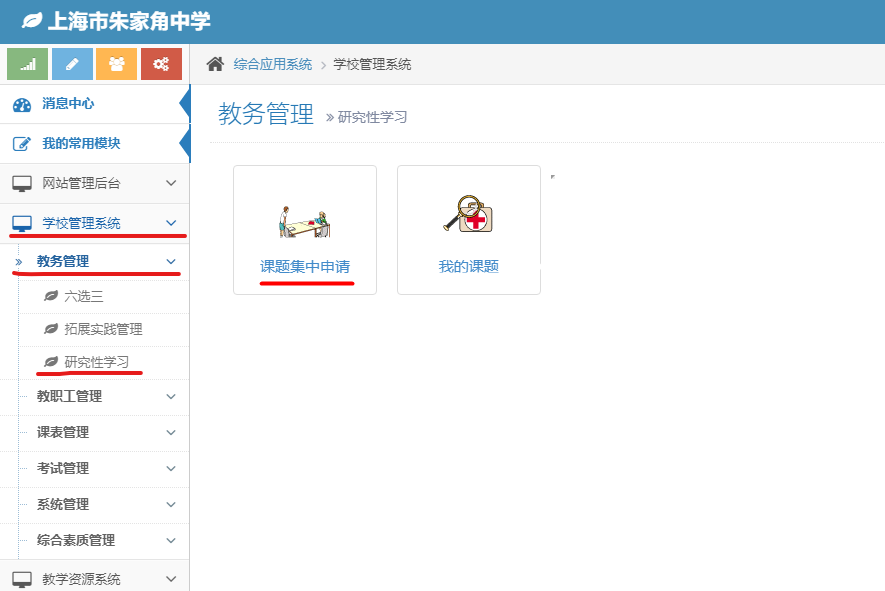Viewport: 885px width, 591px height.
Task: Select 拓展实践管理 in sidebar tree
Action: coord(103,330)
